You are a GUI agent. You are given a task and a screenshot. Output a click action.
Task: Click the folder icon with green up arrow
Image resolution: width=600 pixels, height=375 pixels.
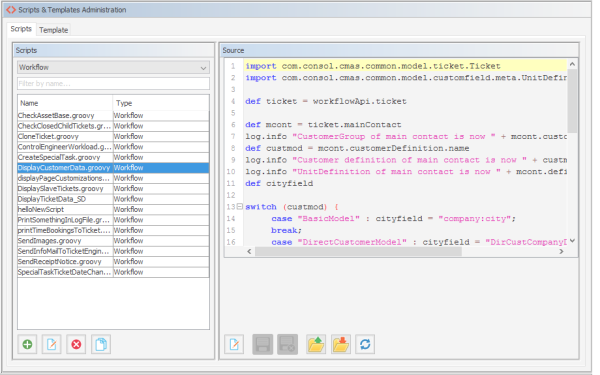point(316,344)
